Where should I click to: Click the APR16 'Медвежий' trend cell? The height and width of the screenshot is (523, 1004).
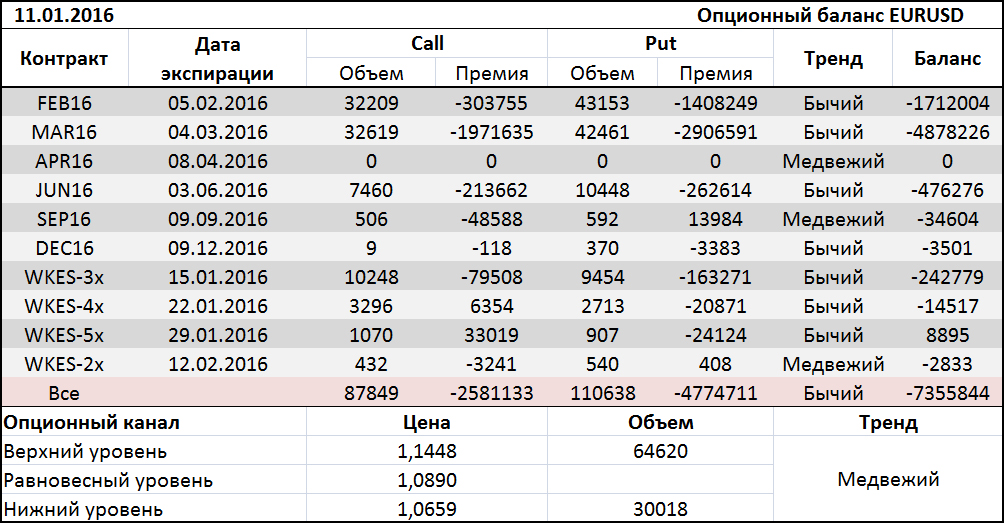tap(833, 161)
